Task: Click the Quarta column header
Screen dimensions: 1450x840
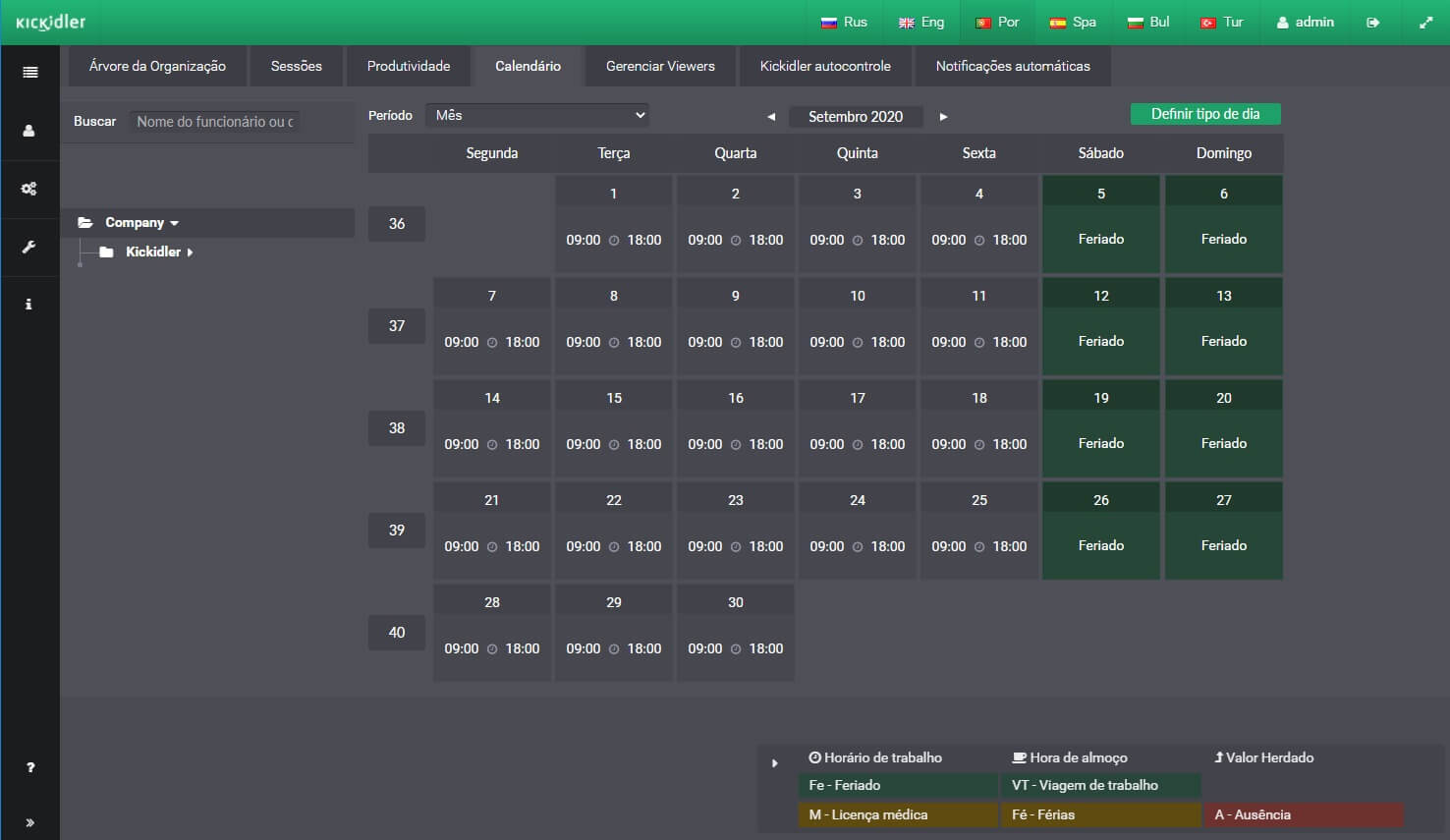Action: point(736,153)
